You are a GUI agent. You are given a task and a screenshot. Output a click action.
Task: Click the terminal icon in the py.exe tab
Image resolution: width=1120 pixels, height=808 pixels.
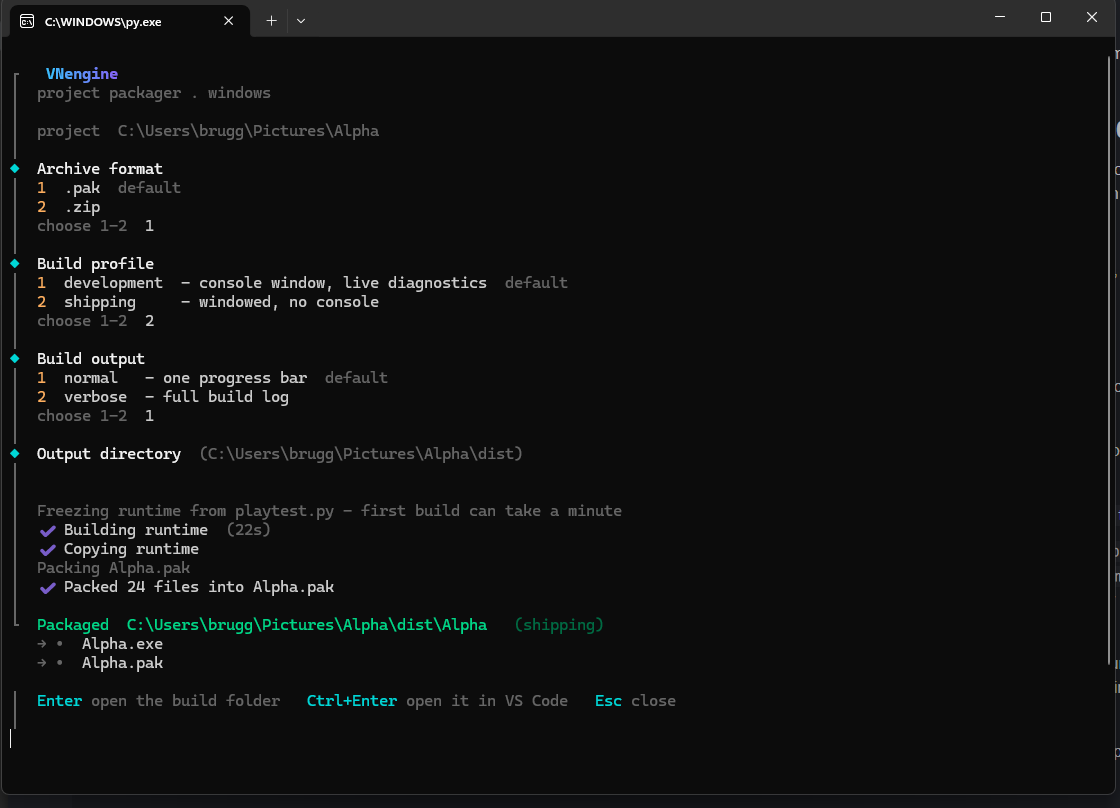pos(27,21)
